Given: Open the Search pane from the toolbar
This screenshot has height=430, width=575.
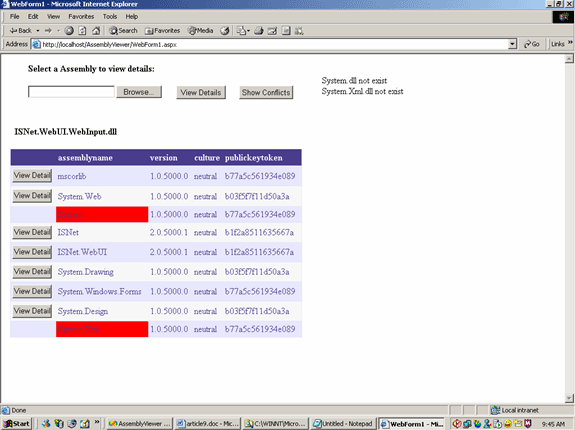Looking at the screenshot, I should [x=123, y=31].
